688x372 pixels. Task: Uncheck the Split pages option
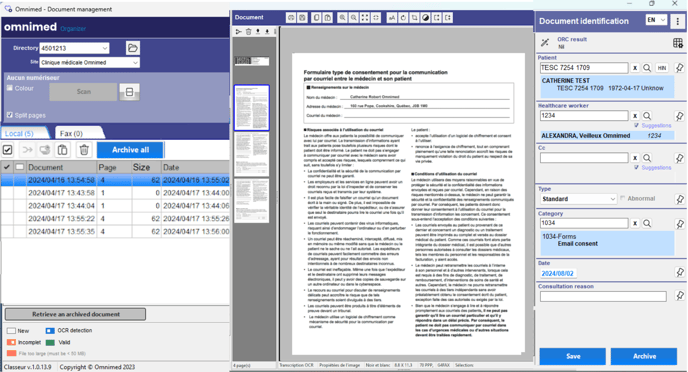(x=10, y=115)
